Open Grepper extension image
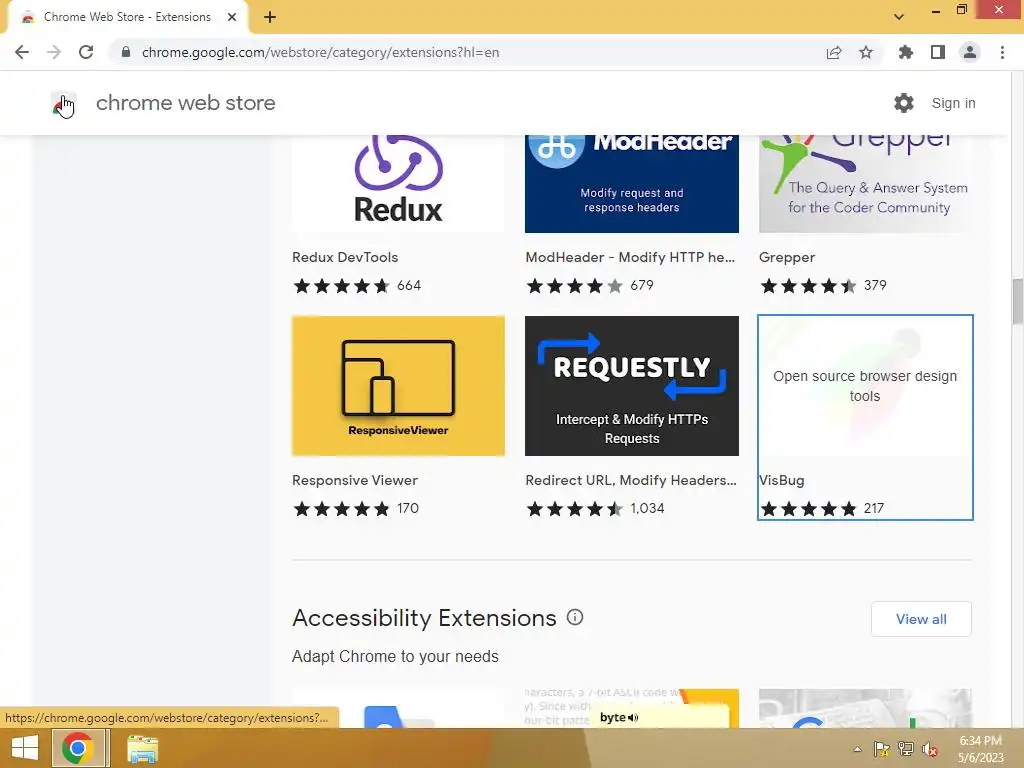The height and width of the screenshot is (768, 1024). coord(865,184)
